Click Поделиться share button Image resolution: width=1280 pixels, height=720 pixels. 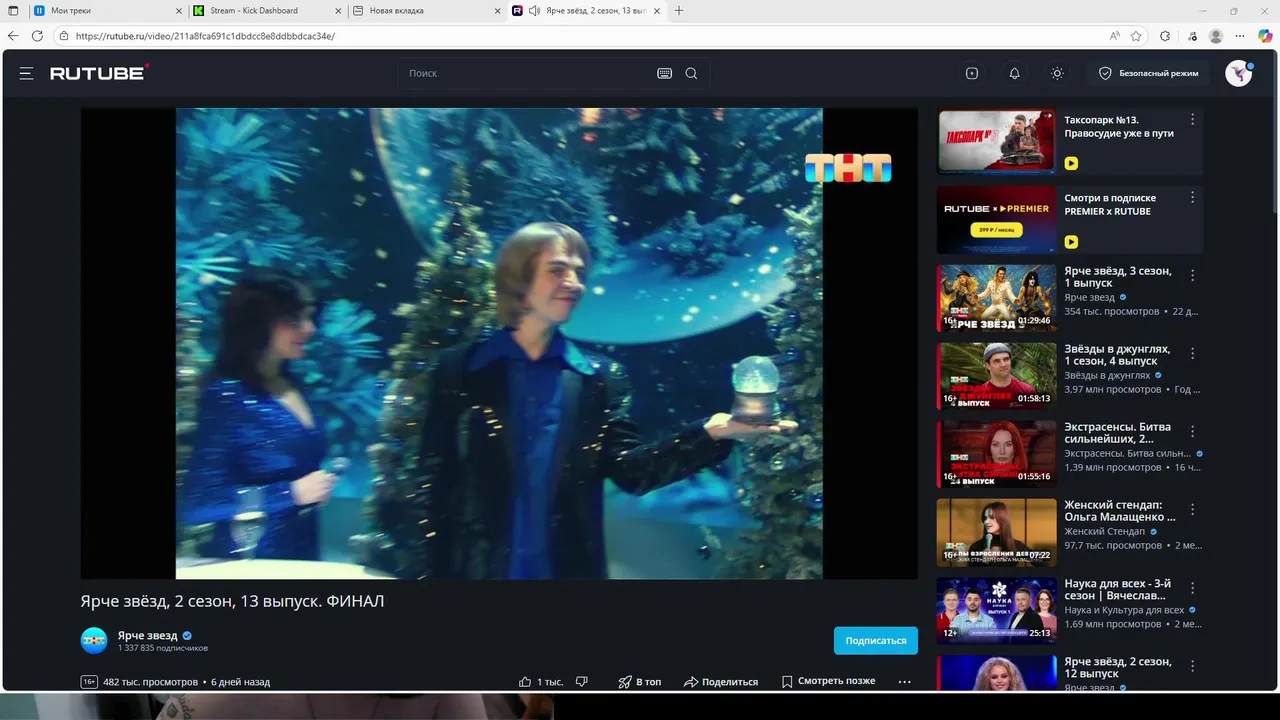(x=721, y=681)
